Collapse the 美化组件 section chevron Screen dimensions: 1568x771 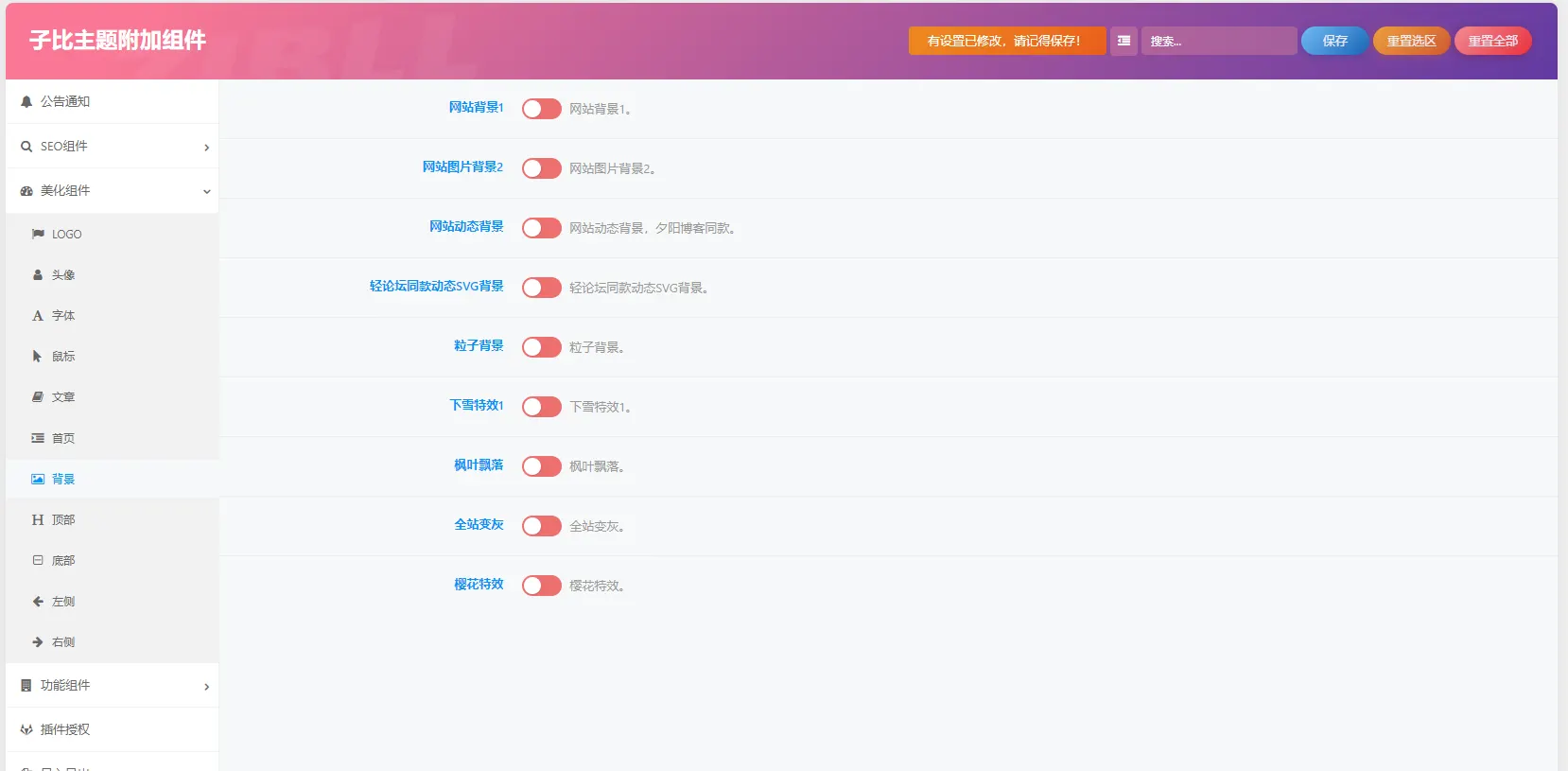point(206,191)
